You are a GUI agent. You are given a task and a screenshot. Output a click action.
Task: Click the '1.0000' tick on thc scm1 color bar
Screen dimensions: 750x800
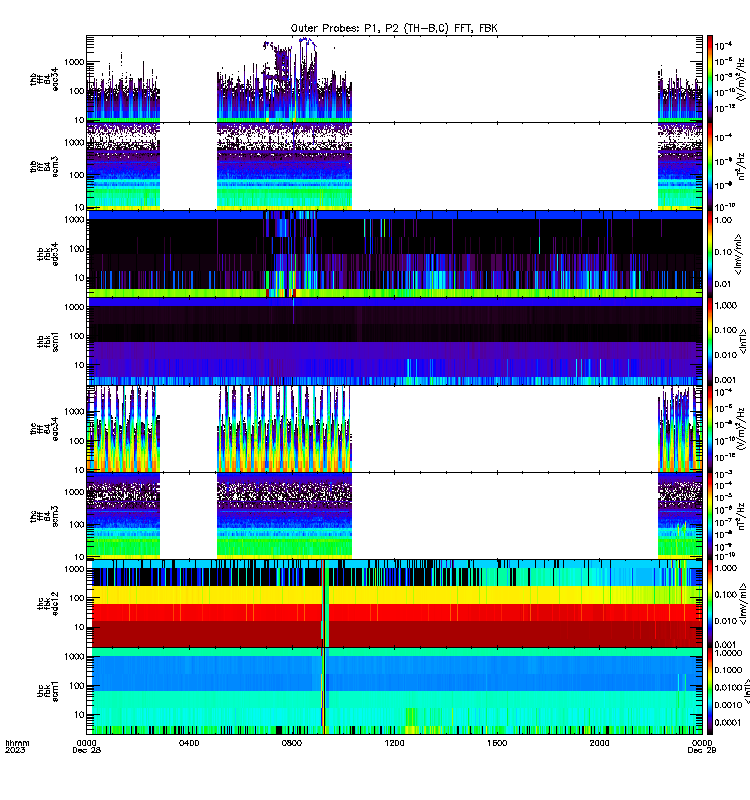click(729, 653)
